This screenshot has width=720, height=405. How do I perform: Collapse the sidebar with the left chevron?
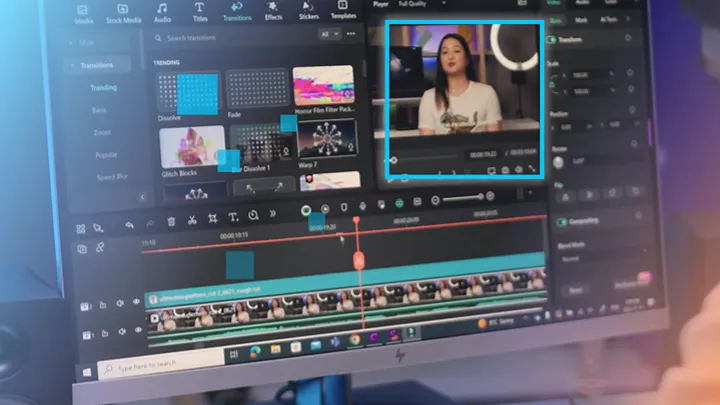tap(142, 197)
